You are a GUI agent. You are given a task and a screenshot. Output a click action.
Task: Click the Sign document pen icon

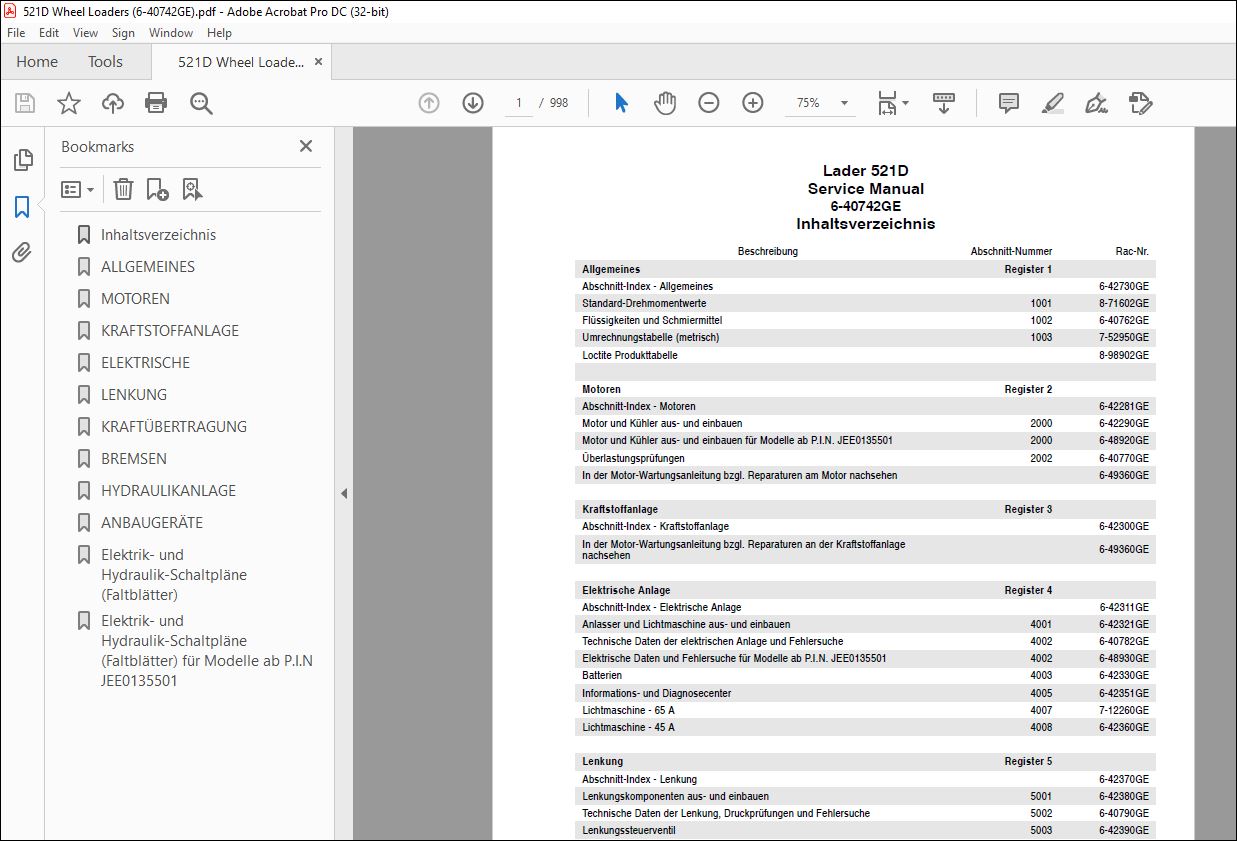(x=1096, y=103)
